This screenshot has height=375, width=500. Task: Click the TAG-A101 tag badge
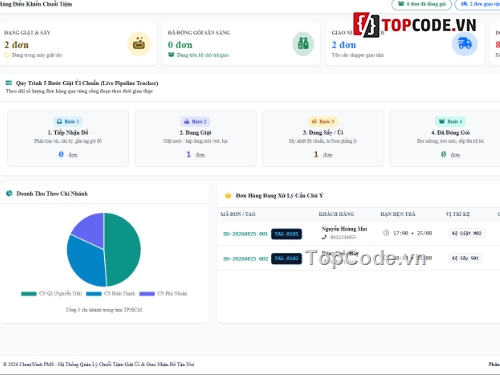tap(286, 234)
